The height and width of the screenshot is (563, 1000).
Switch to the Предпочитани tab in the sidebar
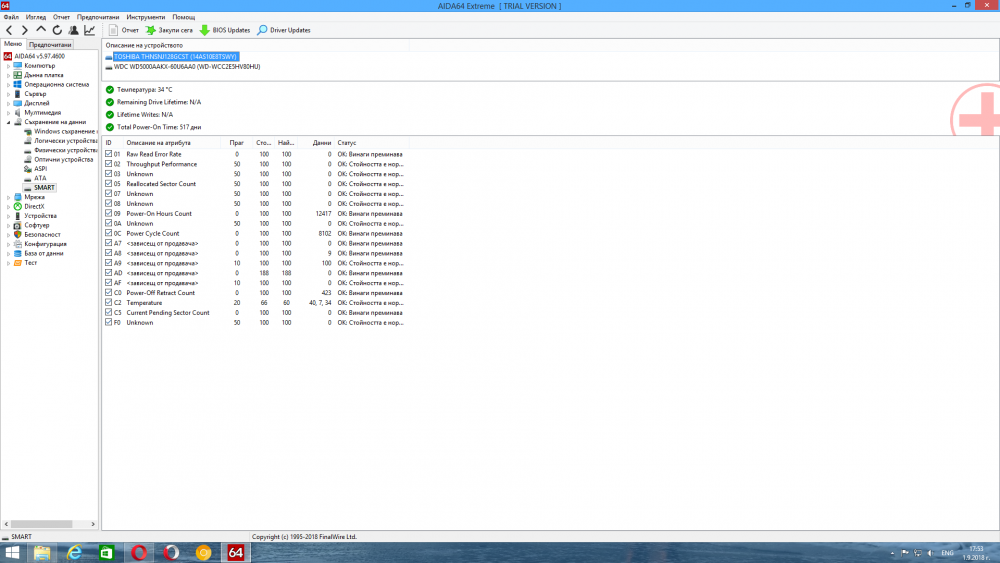[x=50, y=45]
